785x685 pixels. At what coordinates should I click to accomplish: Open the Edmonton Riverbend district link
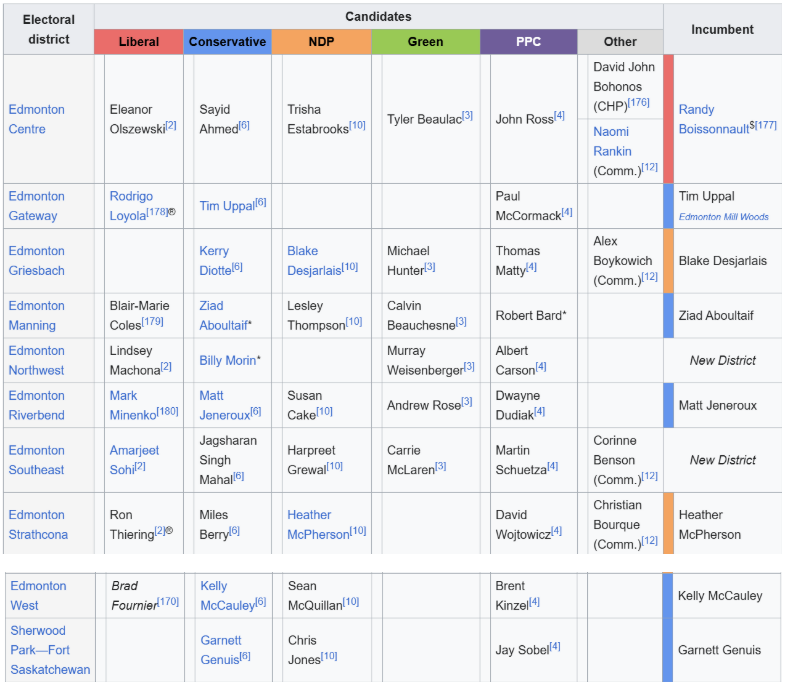37,405
